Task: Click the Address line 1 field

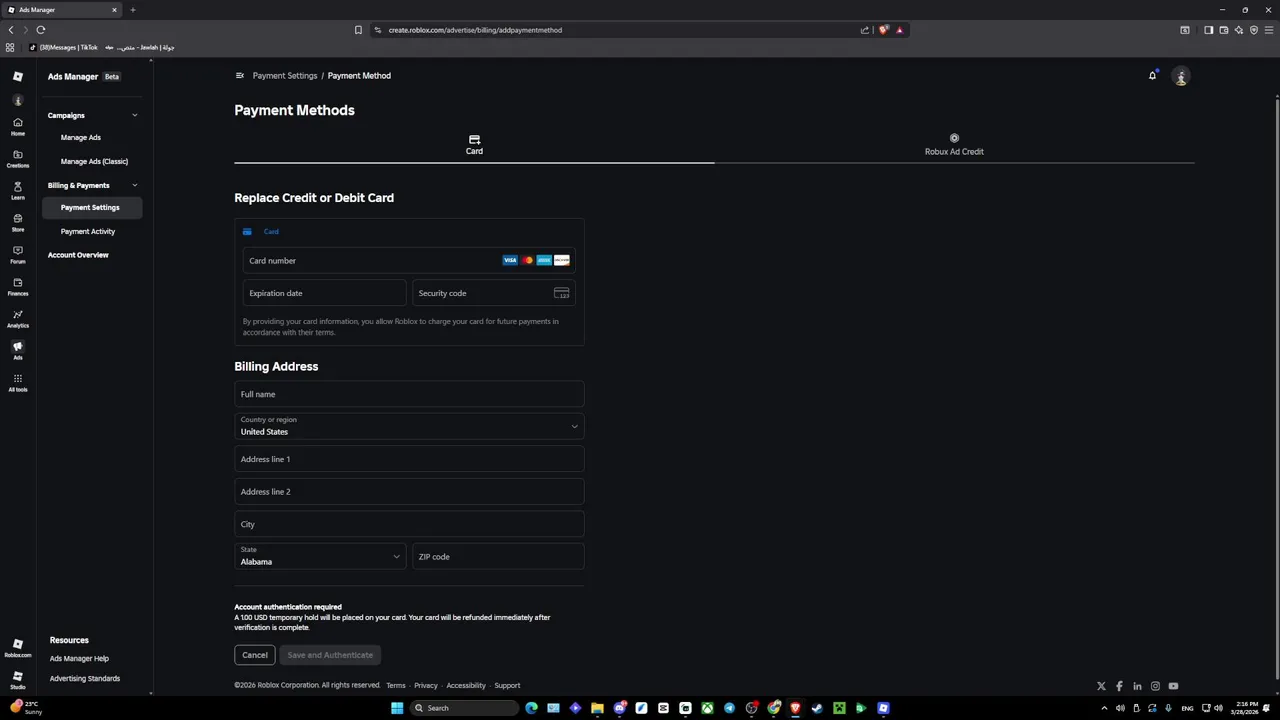Action: point(409,459)
